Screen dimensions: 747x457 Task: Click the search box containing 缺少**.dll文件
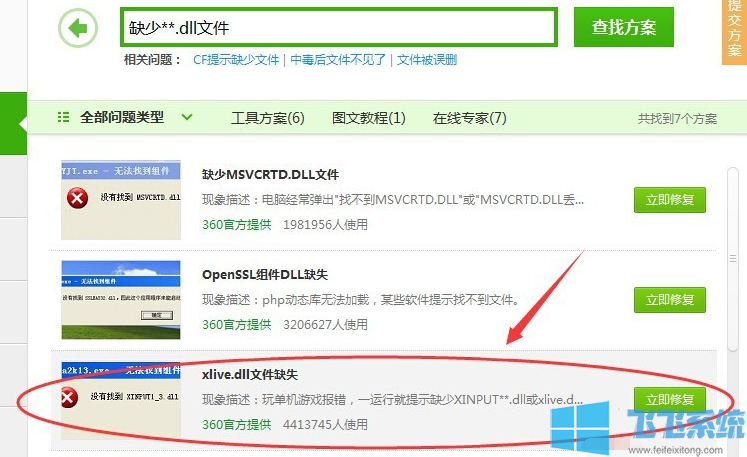[338, 27]
